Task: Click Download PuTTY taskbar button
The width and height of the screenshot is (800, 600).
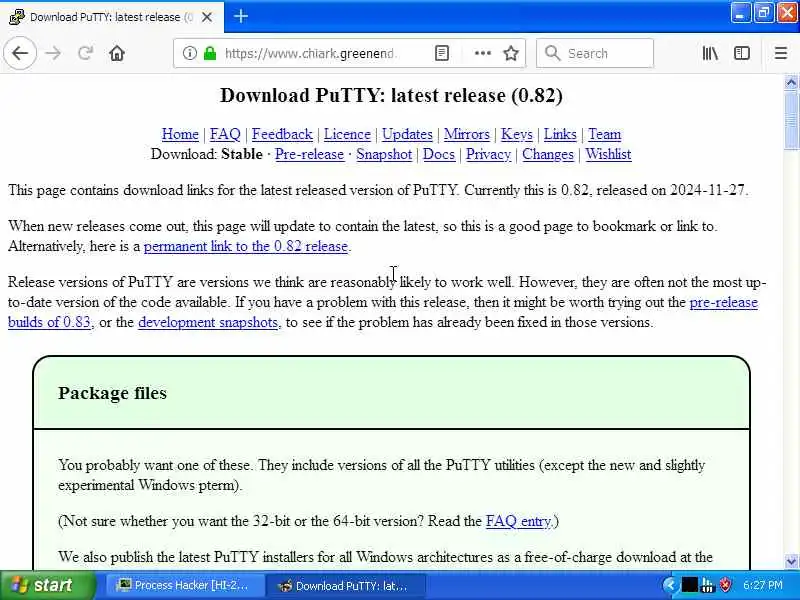Action: pos(346,586)
